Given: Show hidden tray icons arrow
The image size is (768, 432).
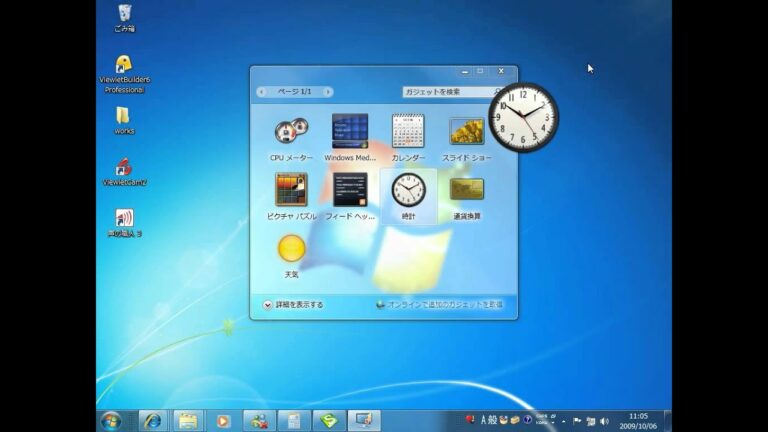Looking at the screenshot, I should (564, 421).
